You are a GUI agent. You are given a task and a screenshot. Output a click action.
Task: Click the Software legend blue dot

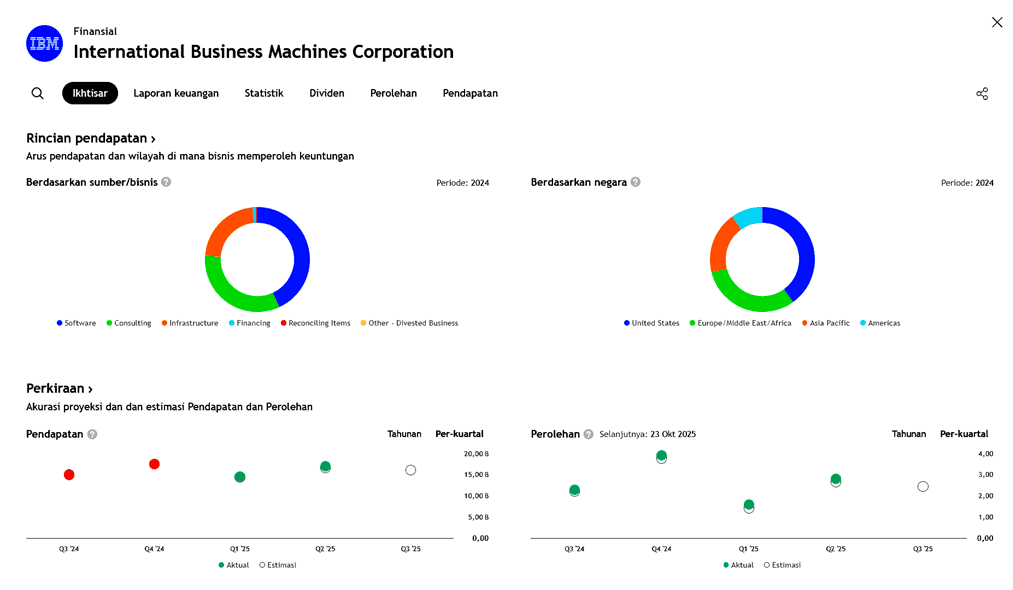click(x=60, y=323)
